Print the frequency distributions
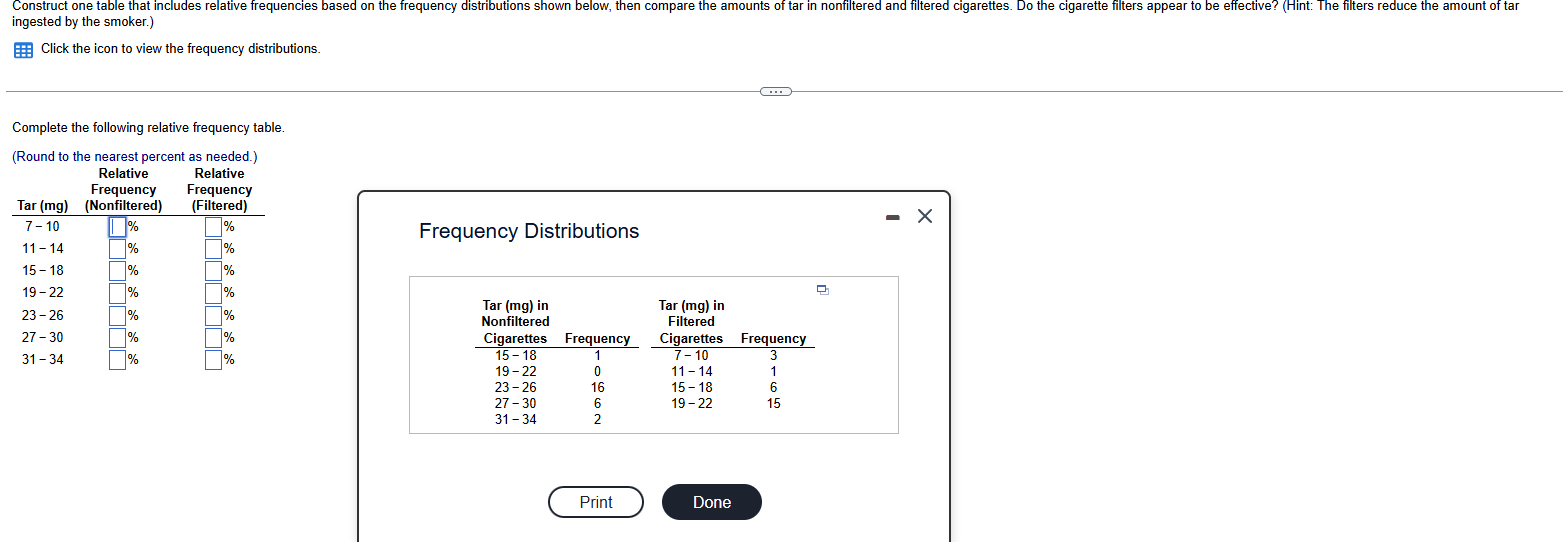This screenshot has height=542, width=1563. point(596,502)
